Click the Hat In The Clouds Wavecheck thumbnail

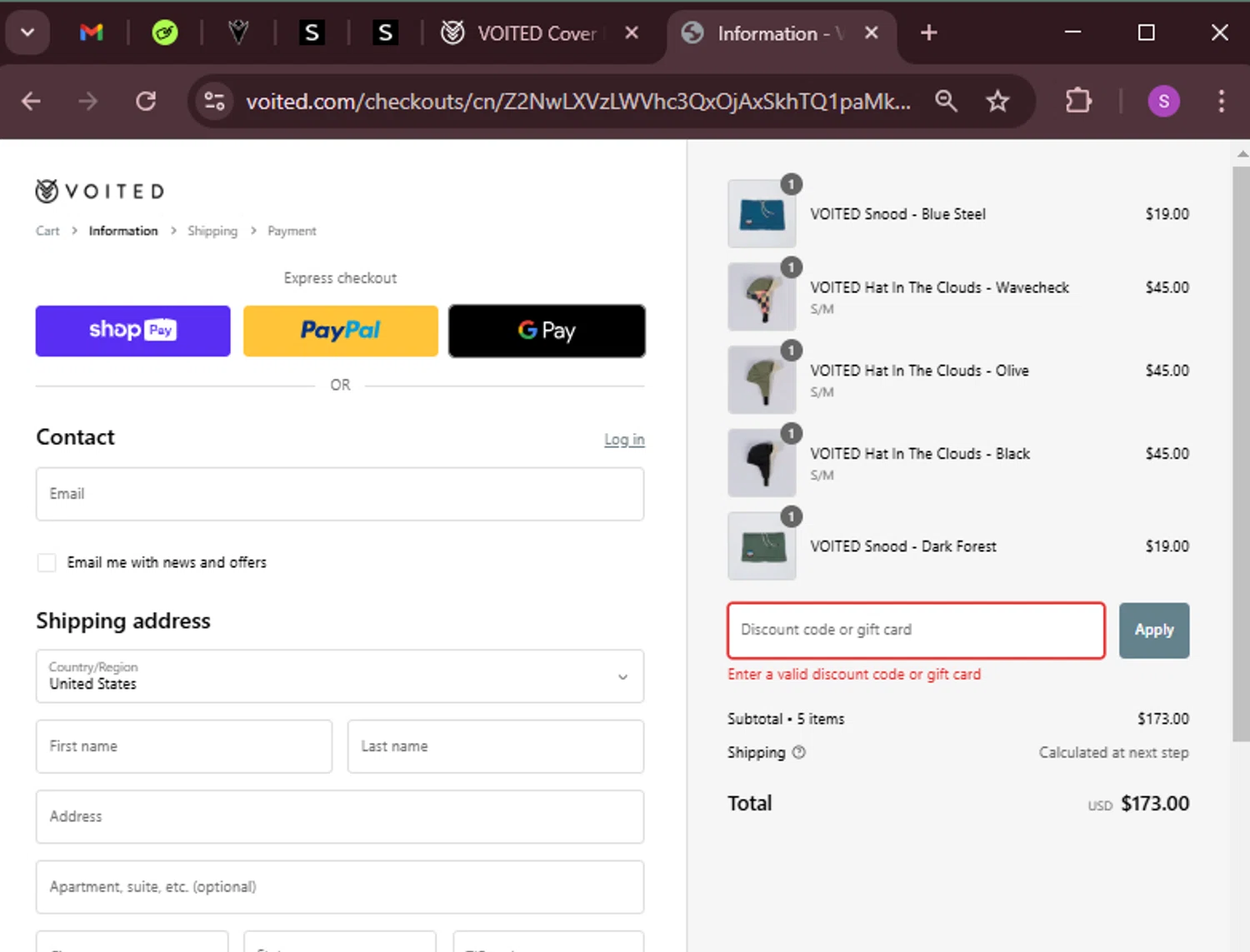(x=762, y=297)
